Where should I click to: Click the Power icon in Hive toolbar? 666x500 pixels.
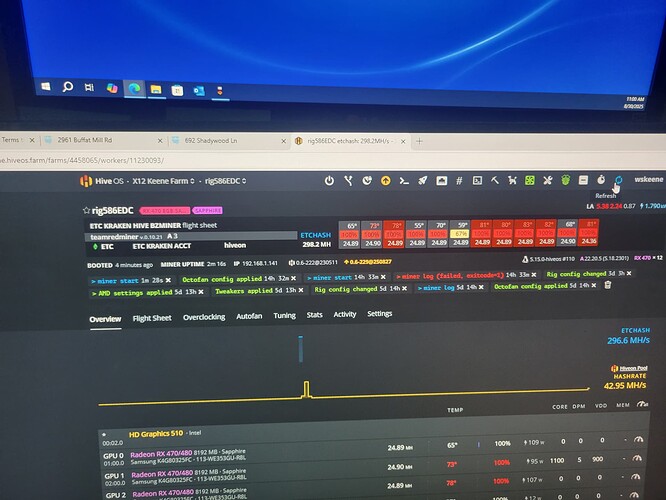[x=329, y=181]
